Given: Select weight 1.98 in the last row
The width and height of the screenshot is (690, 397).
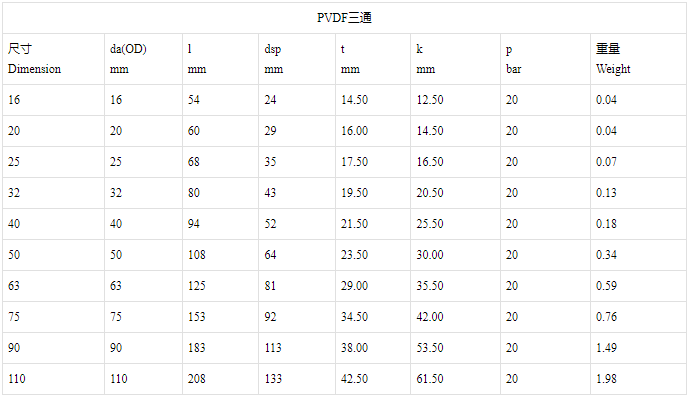Looking at the screenshot, I should [606, 379].
